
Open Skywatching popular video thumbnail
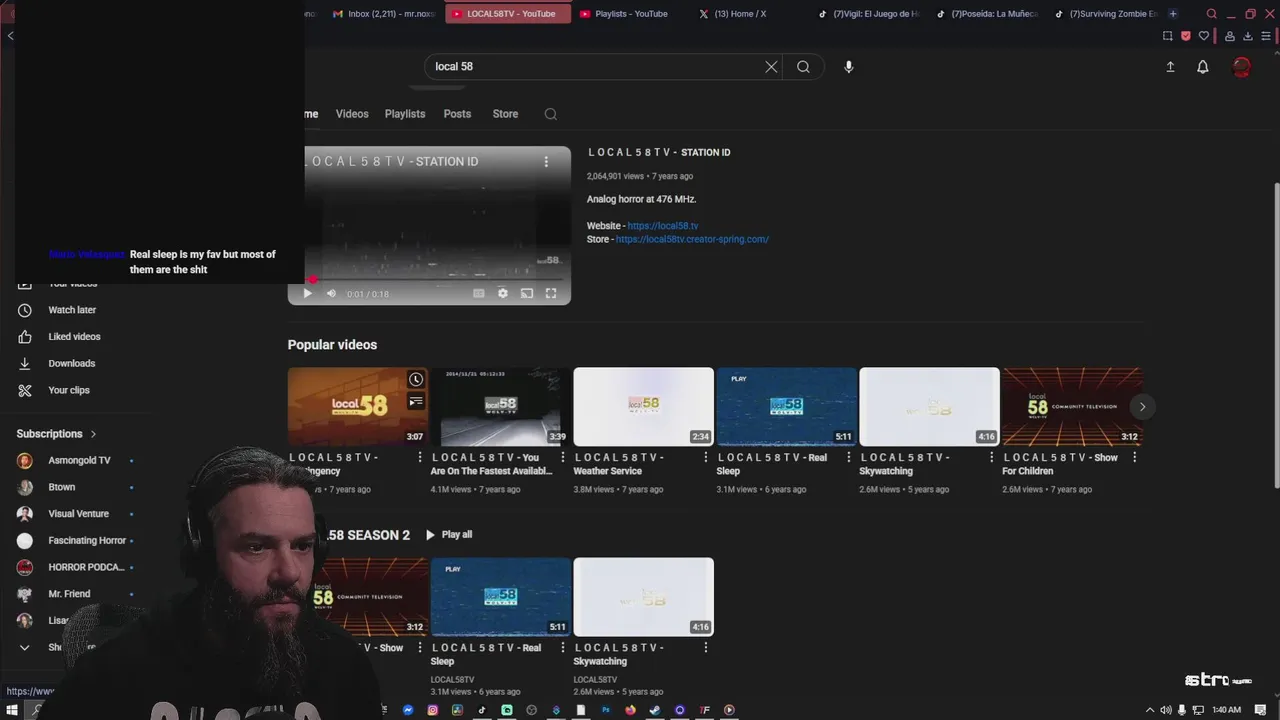coord(929,407)
